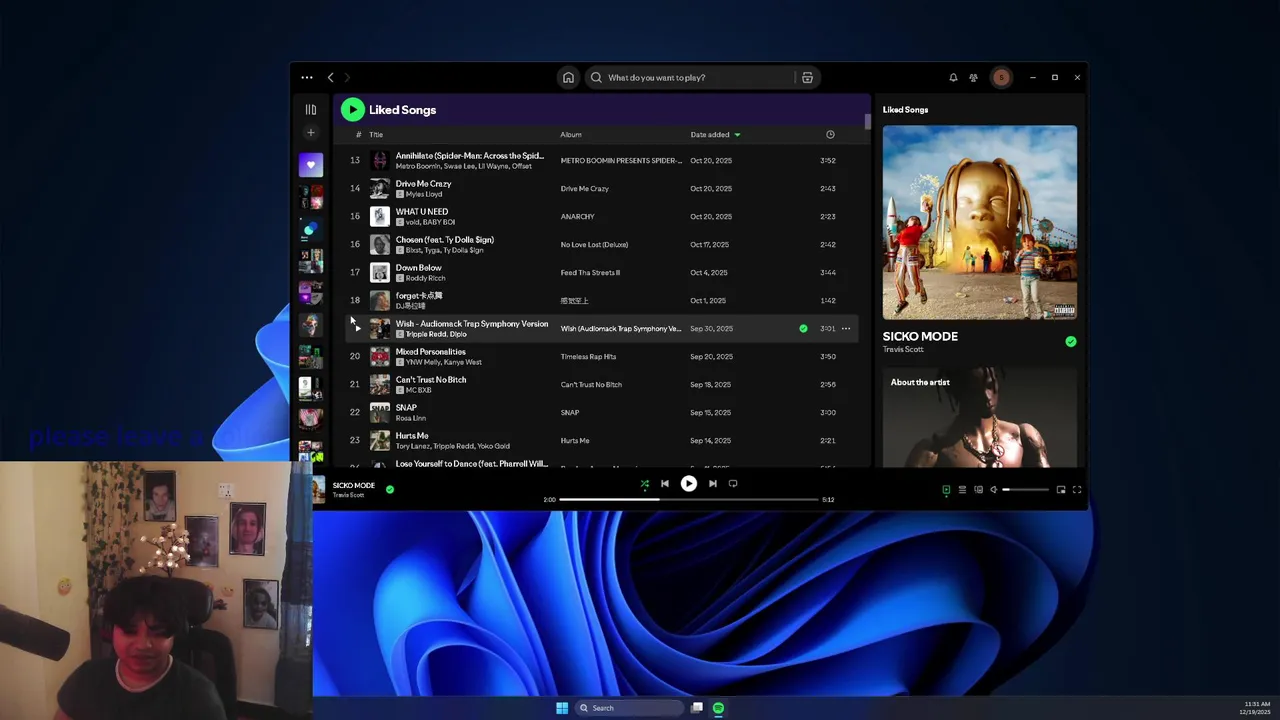Sort by duration clock icon
Screen dimensions: 1280x720
point(830,134)
